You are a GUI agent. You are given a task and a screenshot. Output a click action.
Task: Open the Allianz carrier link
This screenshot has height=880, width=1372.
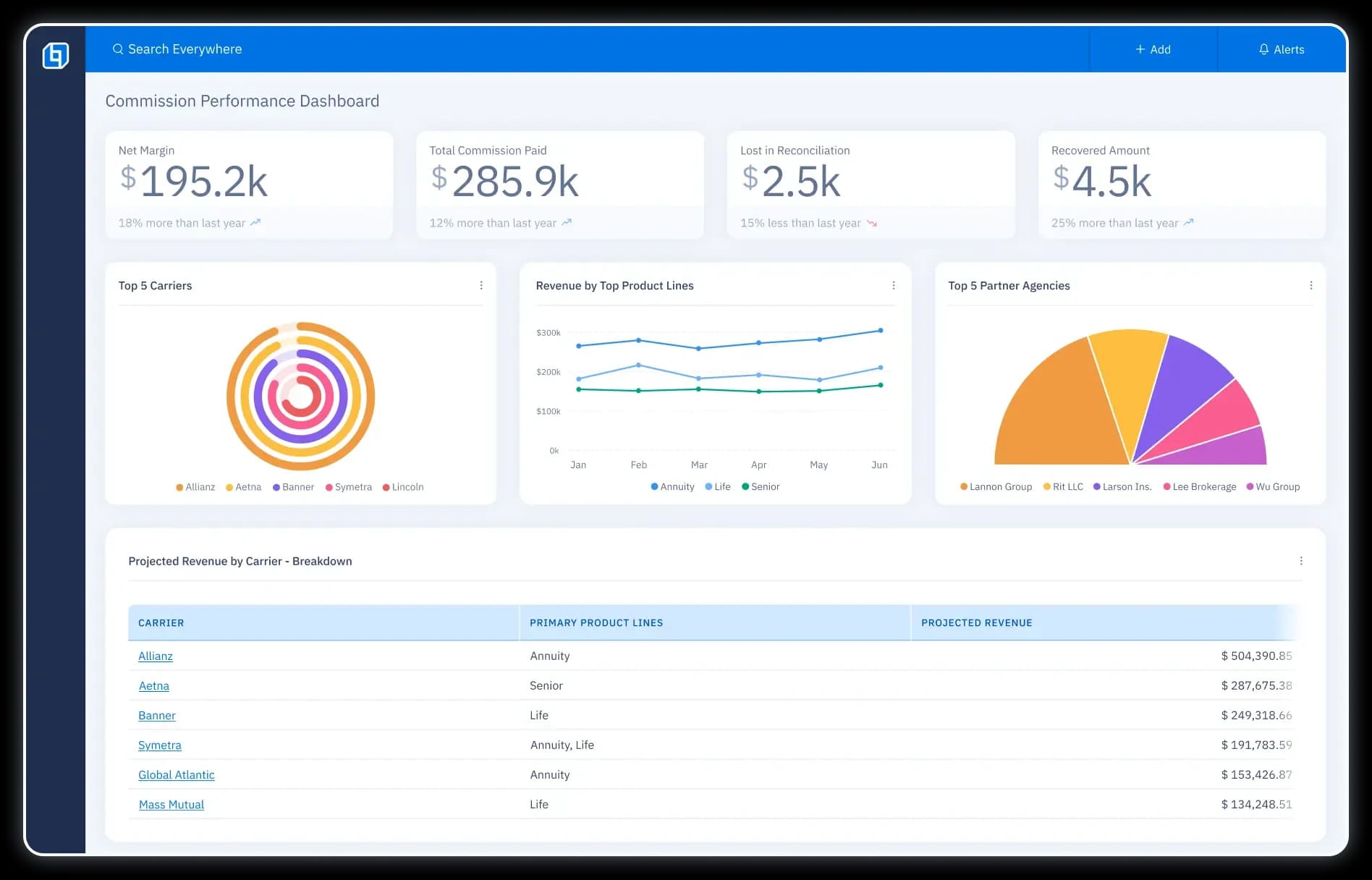156,656
